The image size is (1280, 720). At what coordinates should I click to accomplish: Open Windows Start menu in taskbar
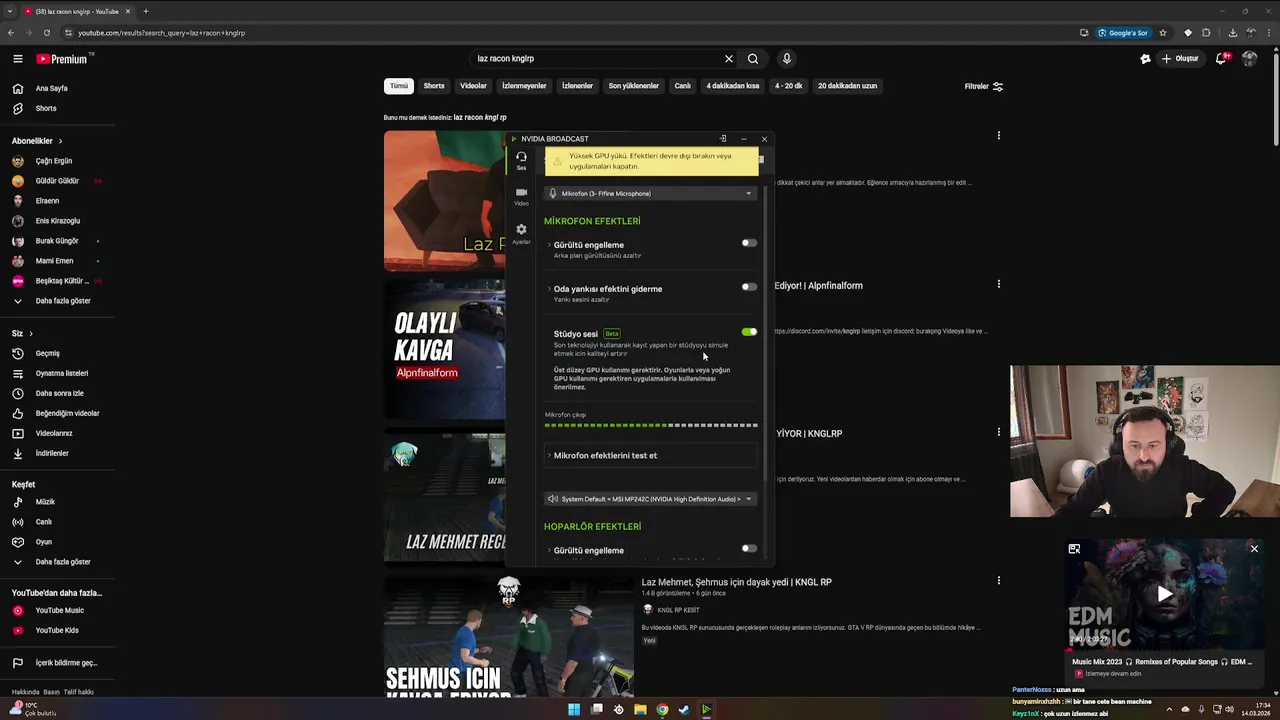tap(574, 710)
